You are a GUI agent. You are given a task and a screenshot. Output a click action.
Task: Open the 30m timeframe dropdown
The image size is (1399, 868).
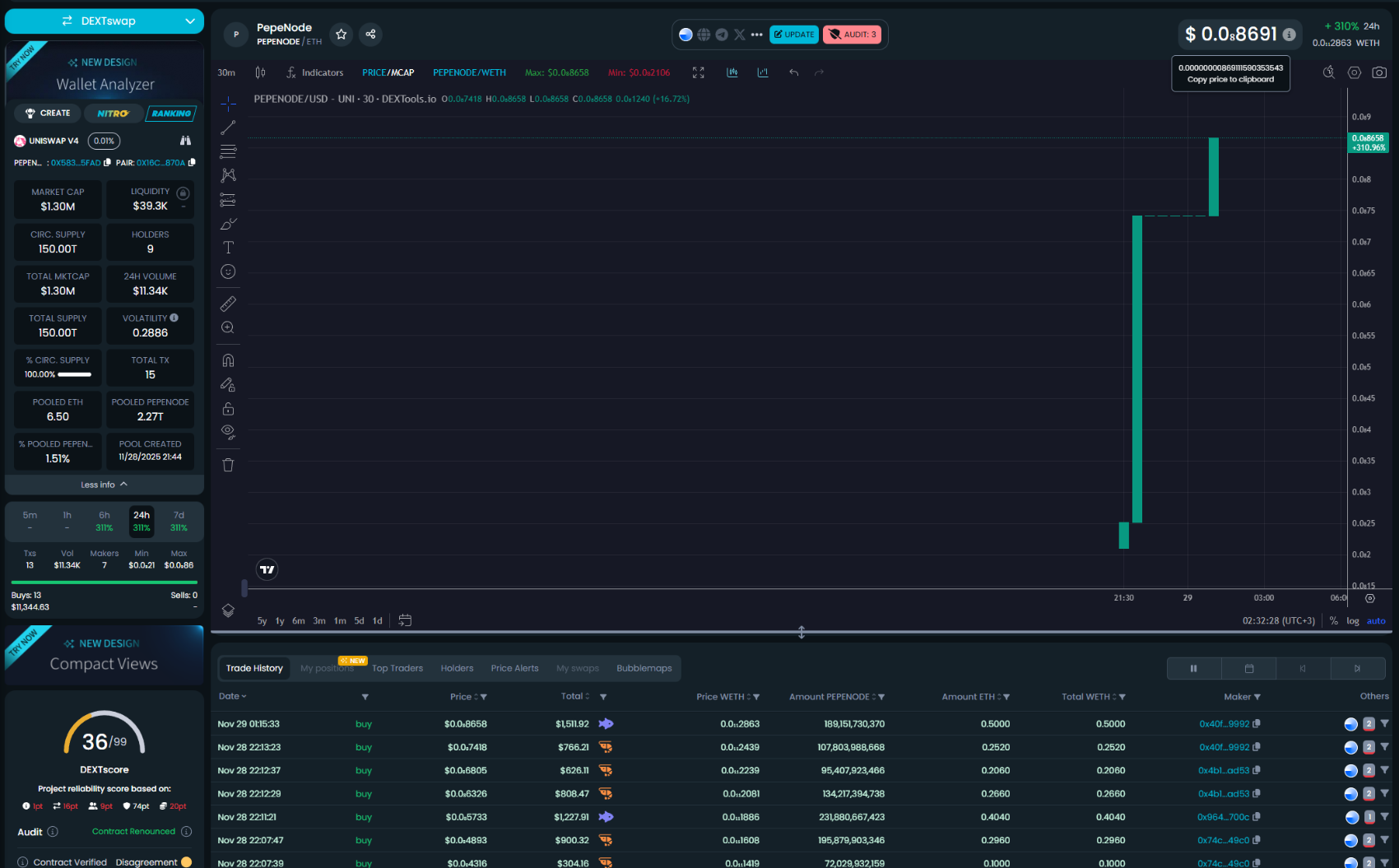pos(226,72)
